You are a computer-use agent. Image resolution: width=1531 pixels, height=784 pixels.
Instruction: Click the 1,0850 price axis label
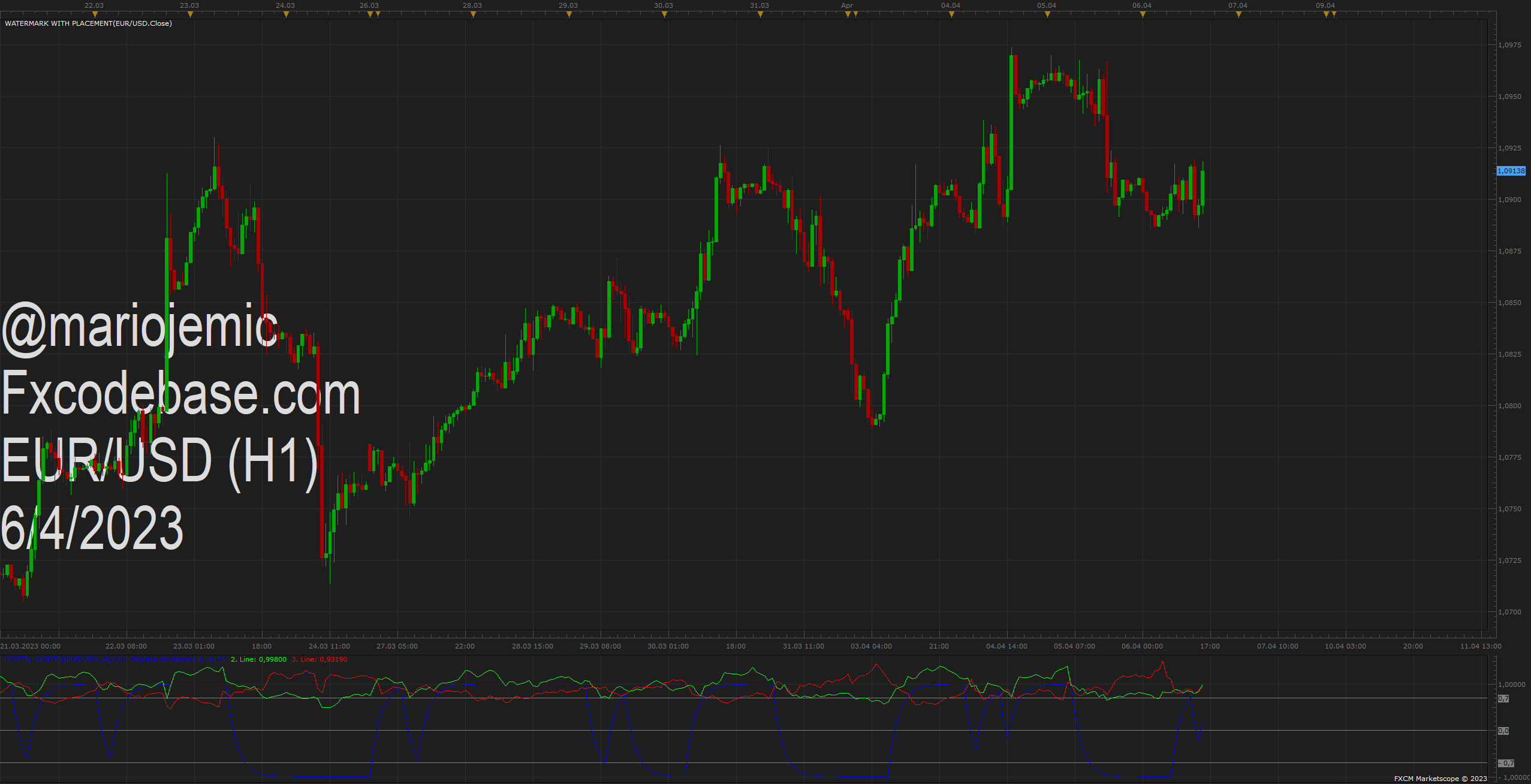(x=1509, y=303)
